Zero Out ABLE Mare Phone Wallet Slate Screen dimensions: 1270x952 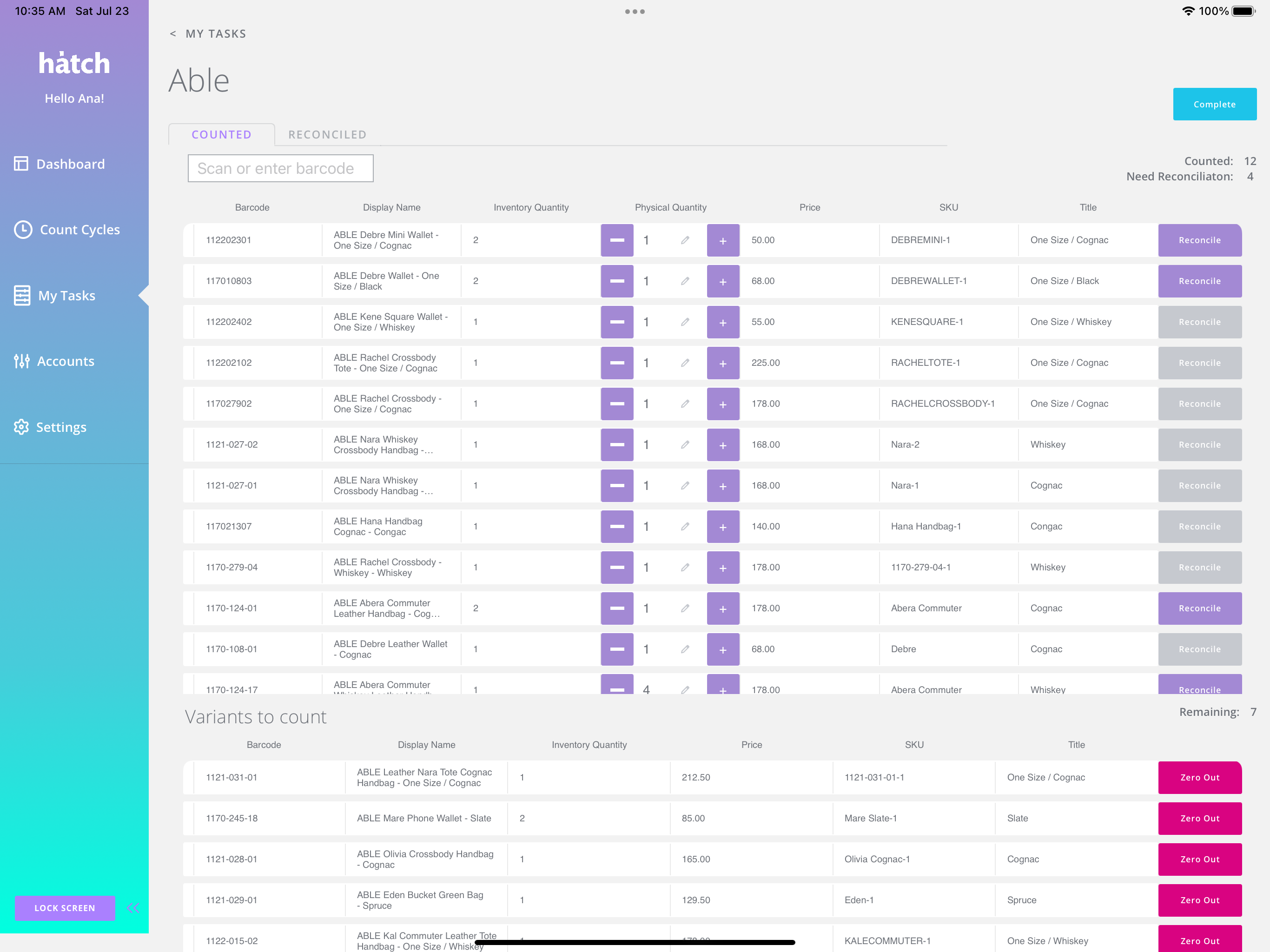coord(1199,818)
